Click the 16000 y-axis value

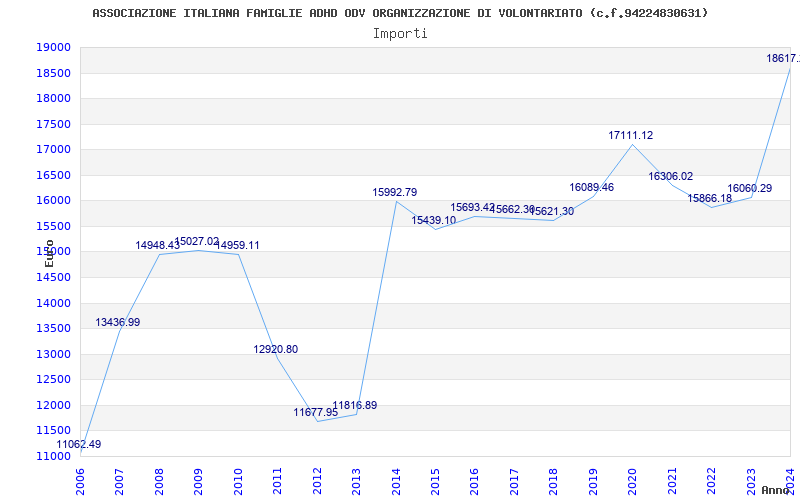tap(53, 201)
